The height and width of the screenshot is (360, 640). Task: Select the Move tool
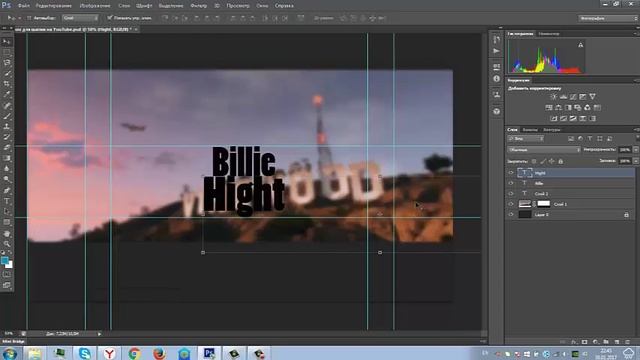[7, 42]
